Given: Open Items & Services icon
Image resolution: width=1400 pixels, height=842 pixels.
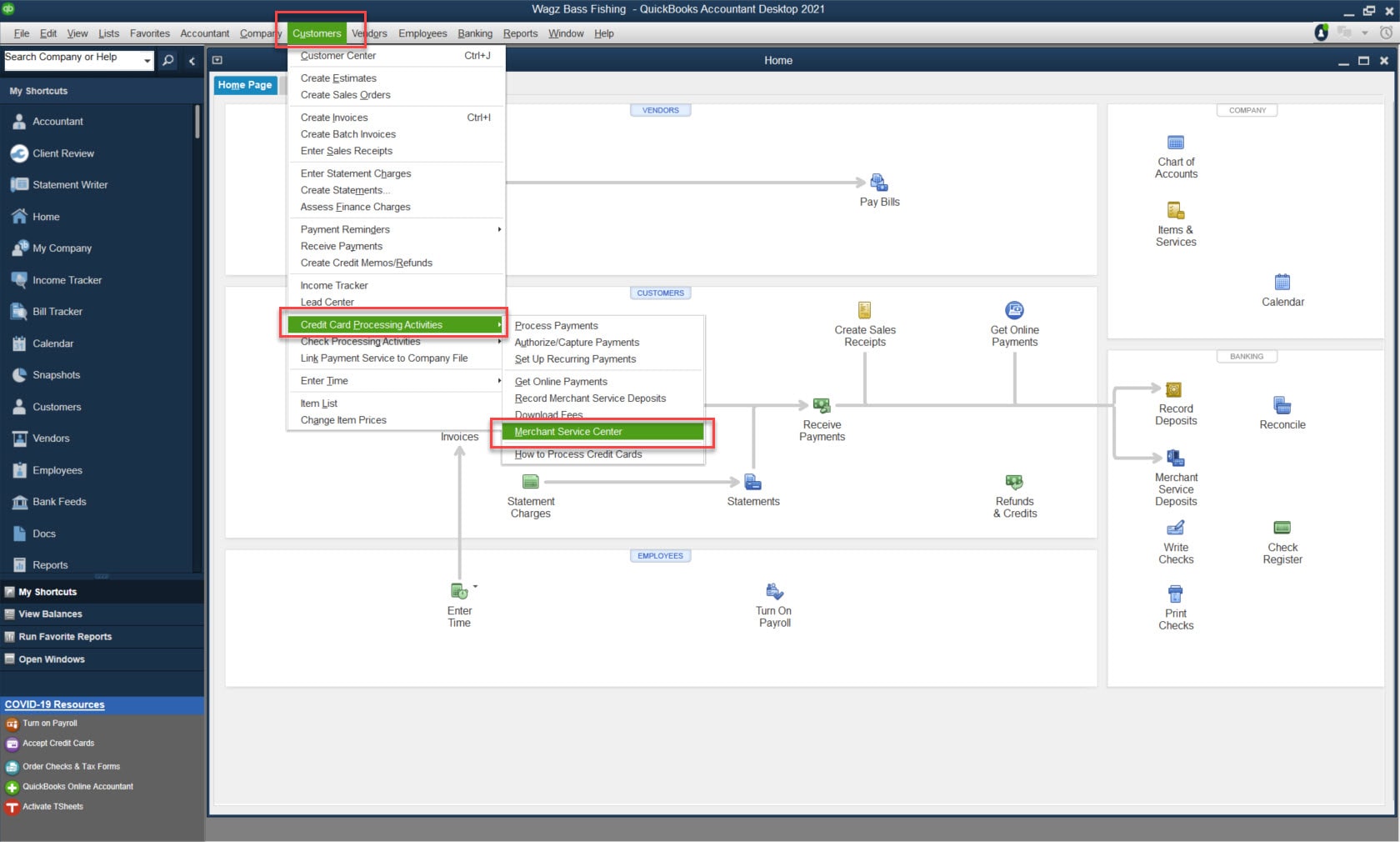Looking at the screenshot, I should (x=1175, y=210).
